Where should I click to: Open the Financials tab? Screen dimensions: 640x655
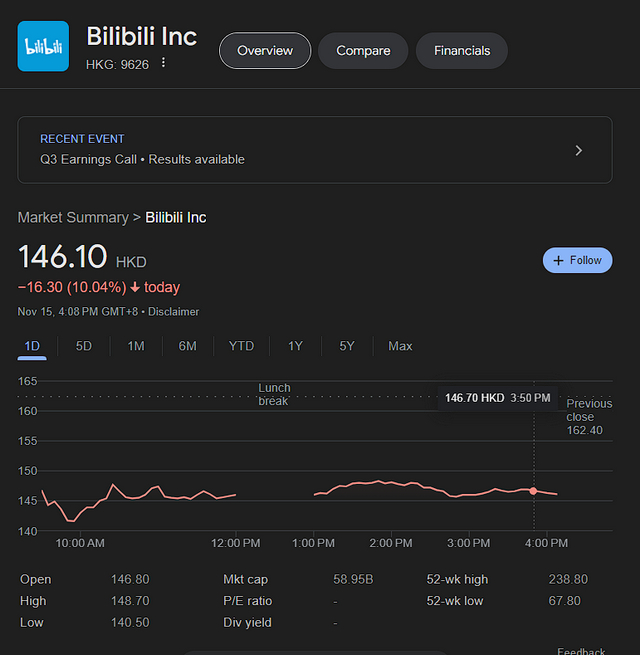[x=462, y=50]
